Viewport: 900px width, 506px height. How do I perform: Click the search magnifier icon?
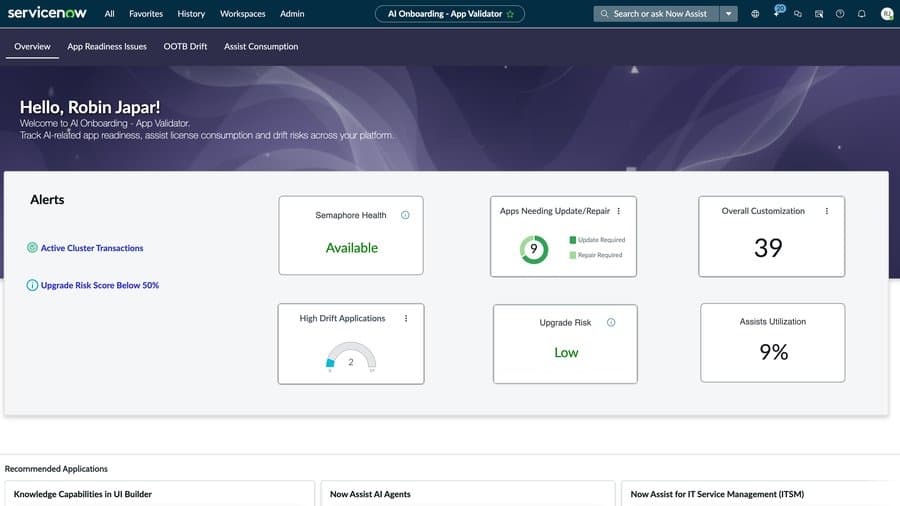point(604,14)
